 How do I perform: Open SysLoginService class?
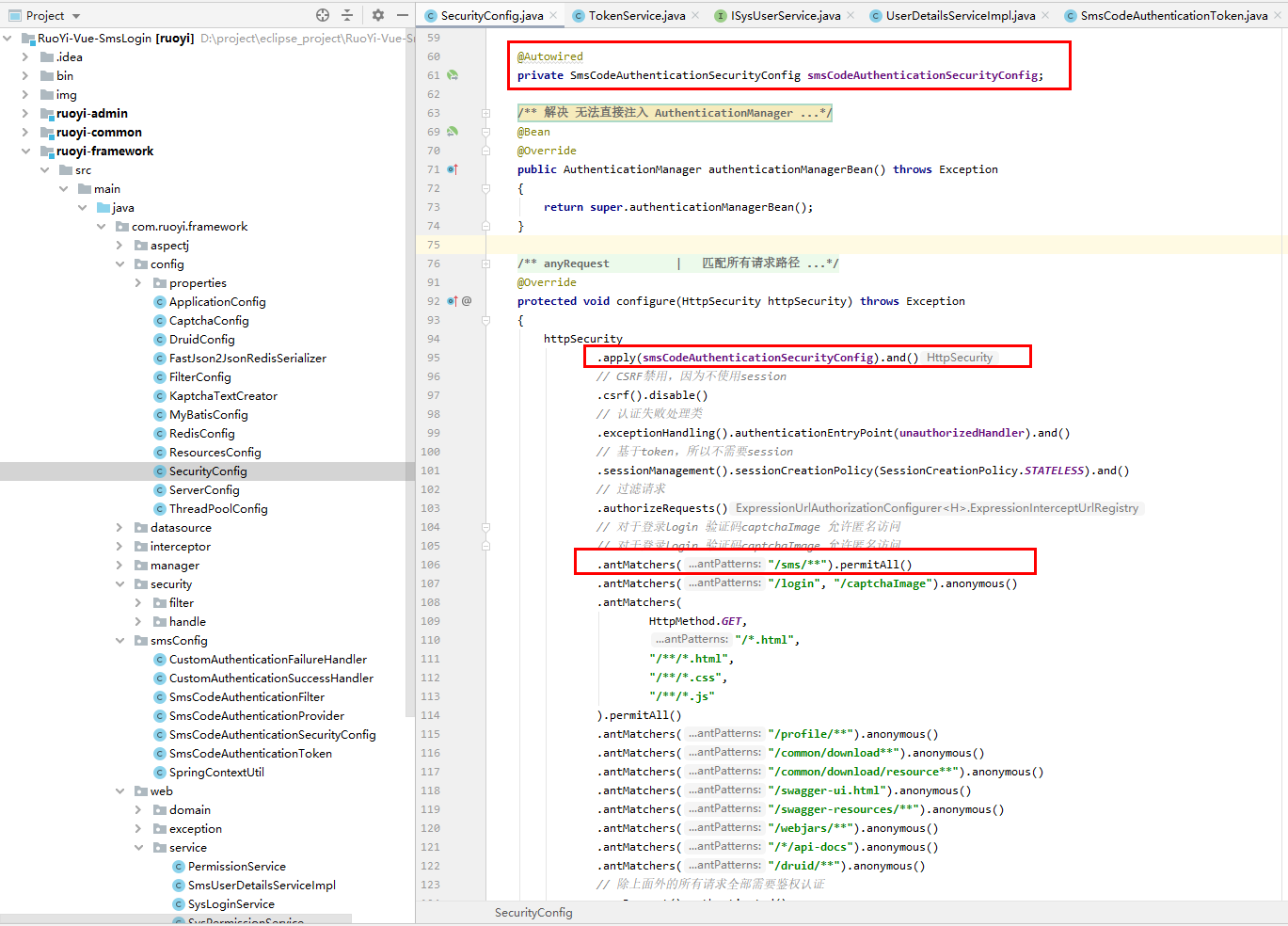231,904
